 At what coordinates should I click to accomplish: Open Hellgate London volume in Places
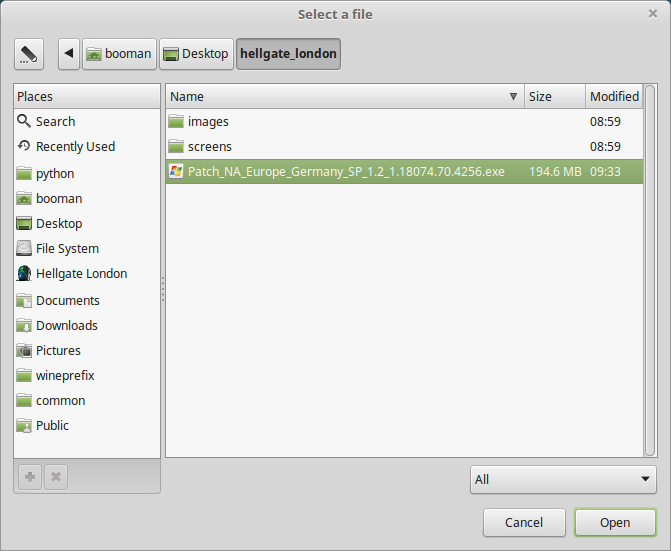tap(87, 273)
